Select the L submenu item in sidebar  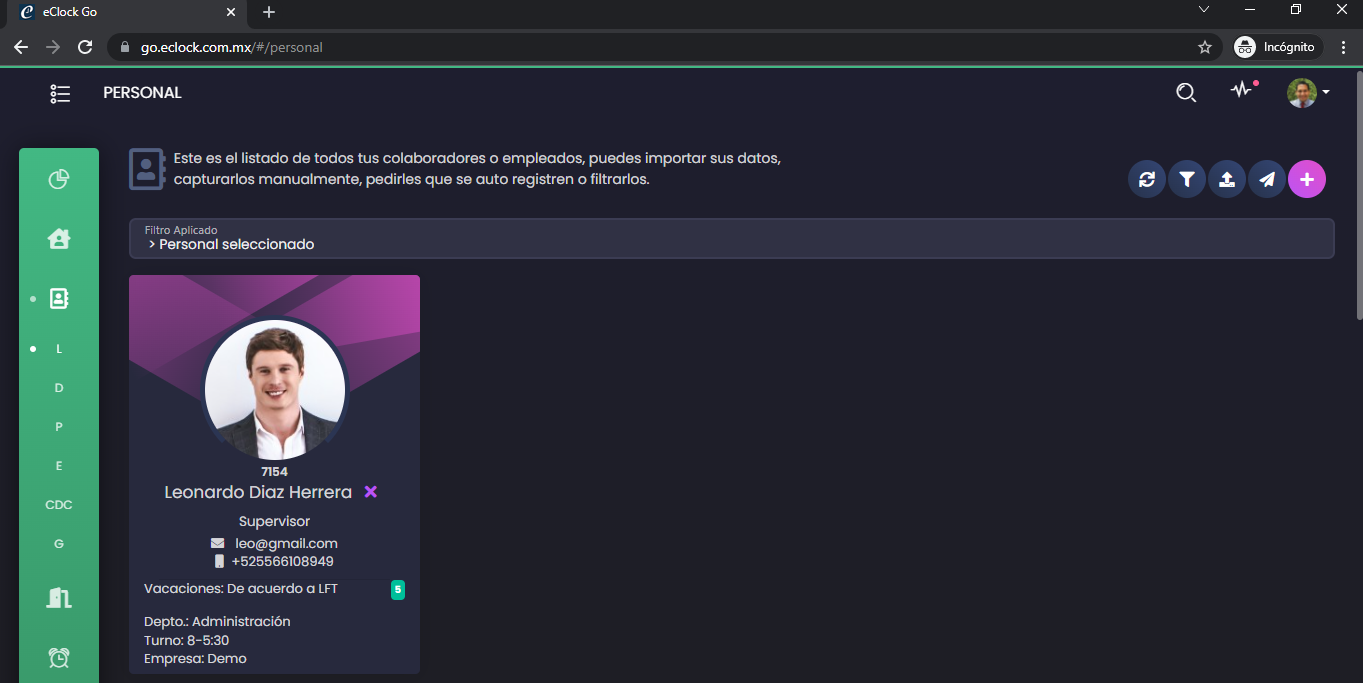pos(59,349)
